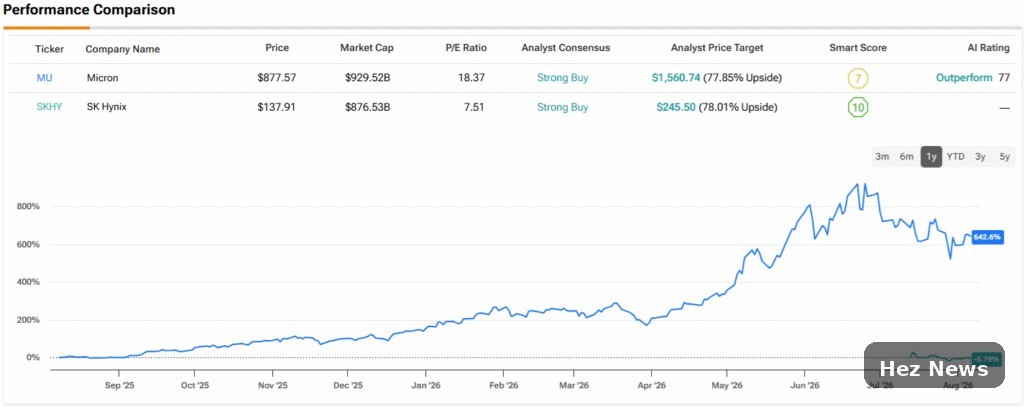Click the Market Cap column header
The height and width of the screenshot is (407, 1024).
coord(367,48)
